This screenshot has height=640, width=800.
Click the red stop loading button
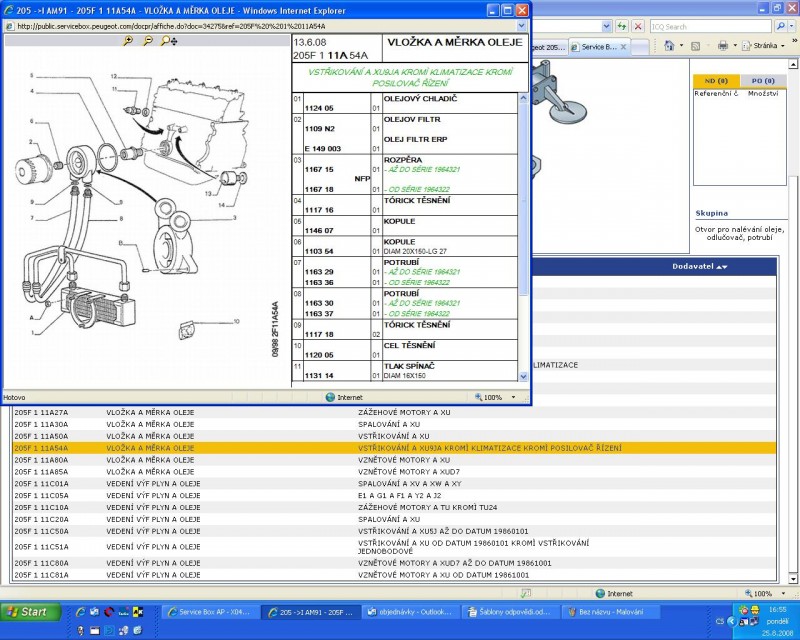click(637, 26)
